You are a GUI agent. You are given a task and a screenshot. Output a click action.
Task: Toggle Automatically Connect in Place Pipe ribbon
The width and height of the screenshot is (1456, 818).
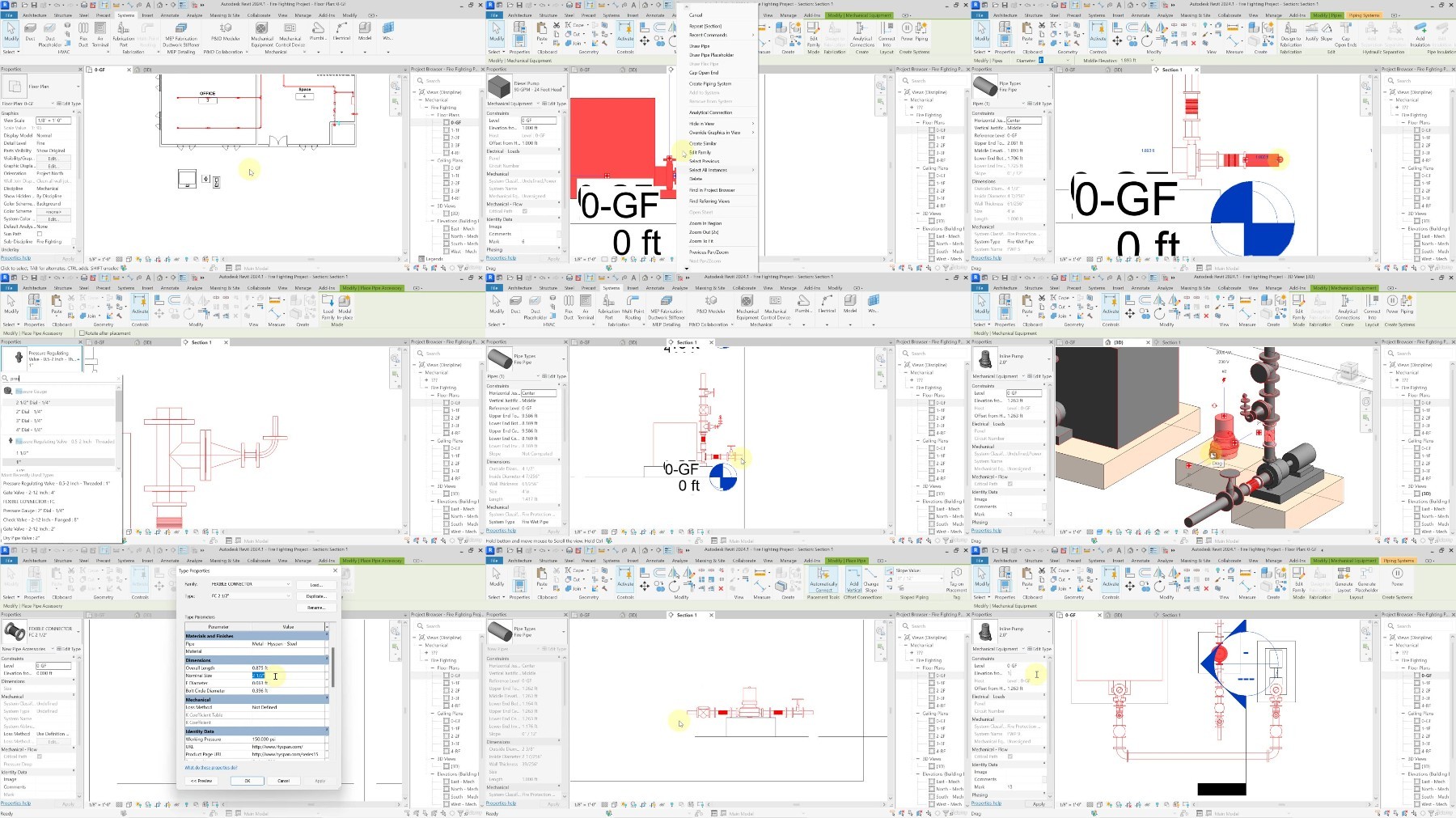823,579
